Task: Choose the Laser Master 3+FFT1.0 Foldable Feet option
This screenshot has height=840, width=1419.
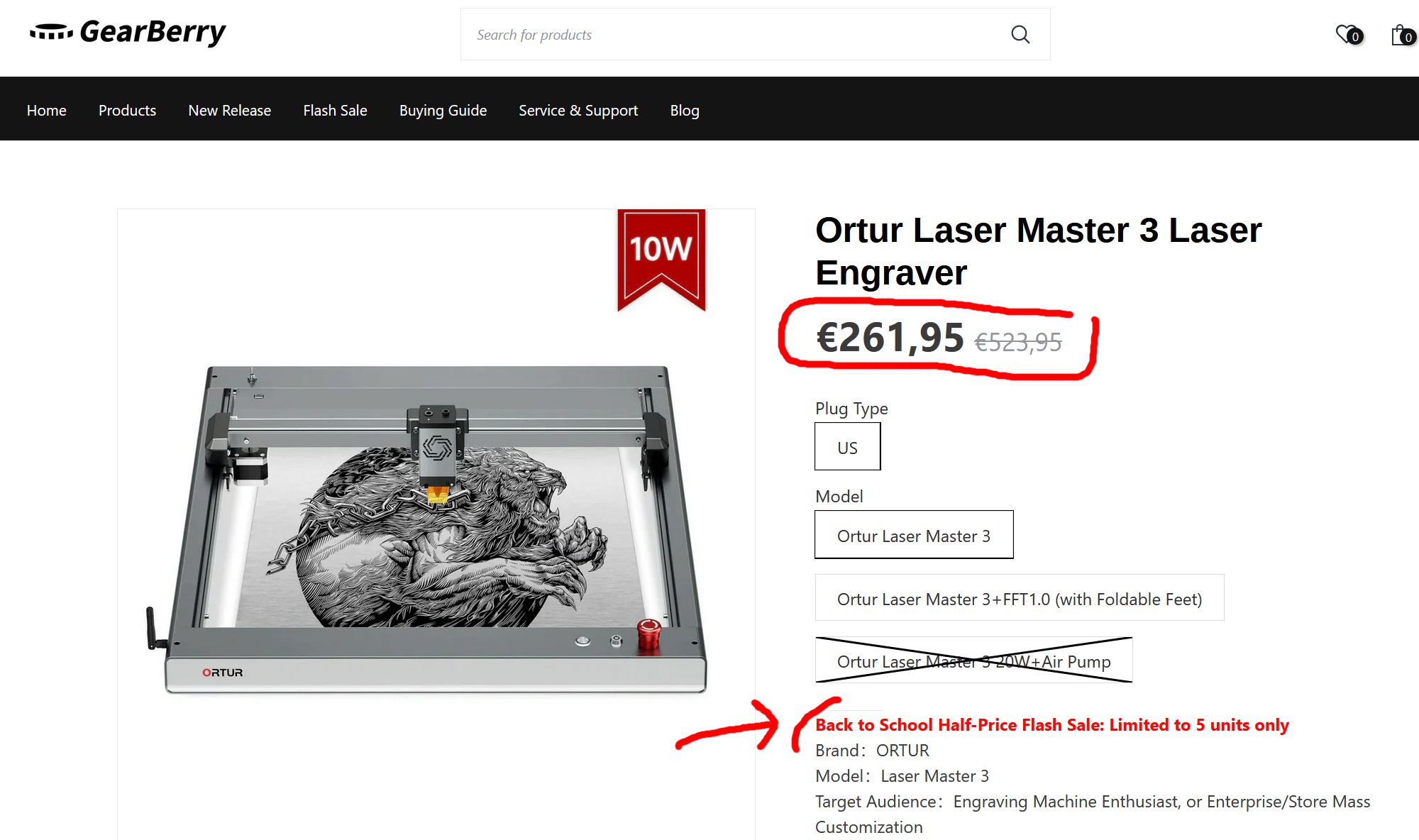Action: pyautogui.click(x=1020, y=598)
